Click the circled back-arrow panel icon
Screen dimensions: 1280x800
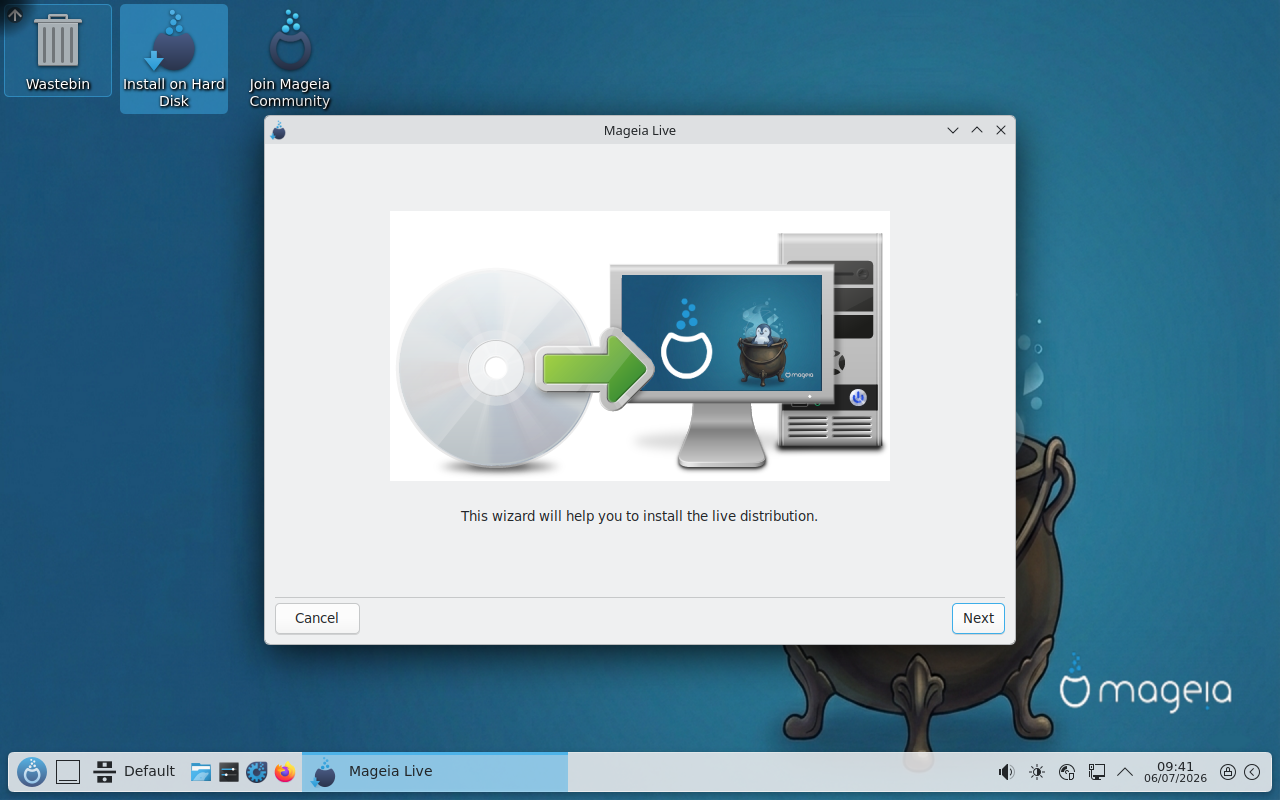pyautogui.click(x=1252, y=772)
